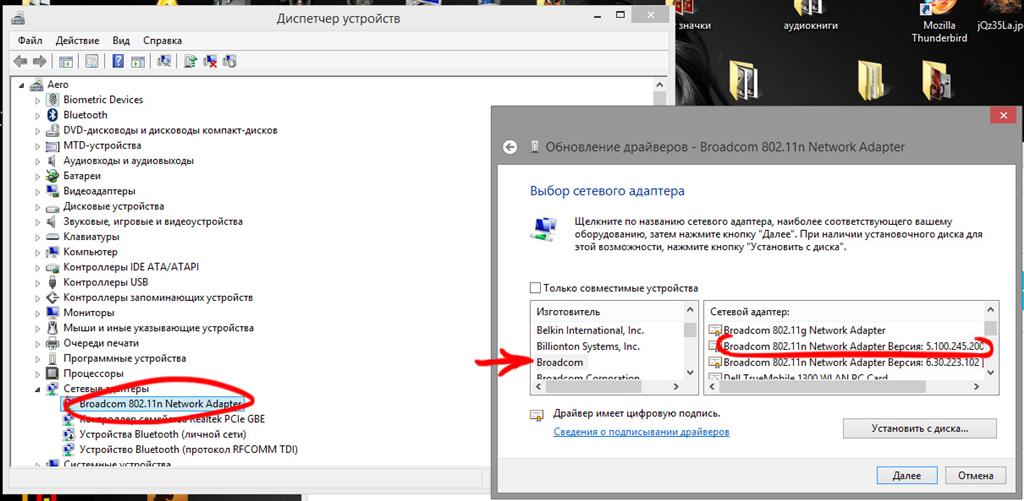Toggle Только совместимые устройства checkbox
This screenshot has width=1024, height=501.
pyautogui.click(x=536, y=288)
